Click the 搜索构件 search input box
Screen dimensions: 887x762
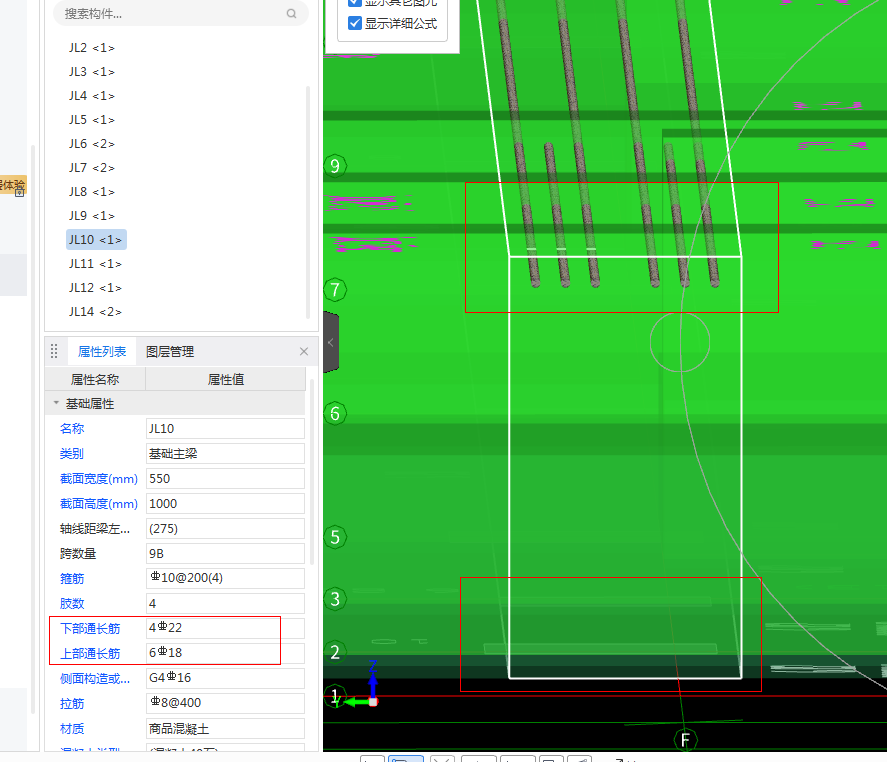point(170,14)
